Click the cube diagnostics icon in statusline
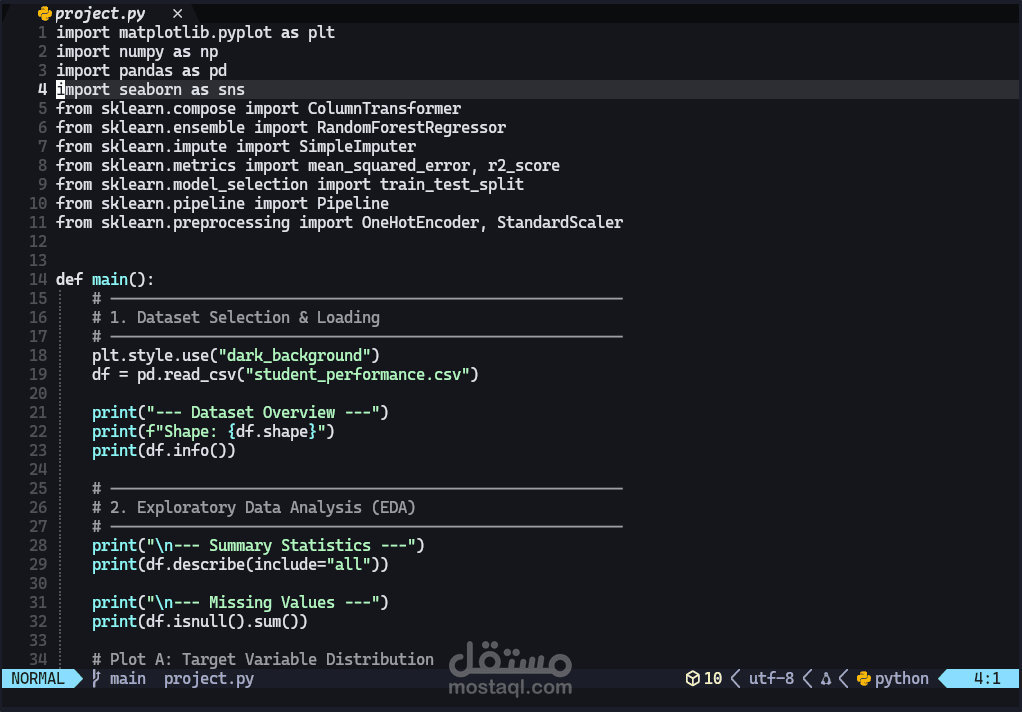Image resolution: width=1022 pixels, height=712 pixels. click(x=692, y=679)
